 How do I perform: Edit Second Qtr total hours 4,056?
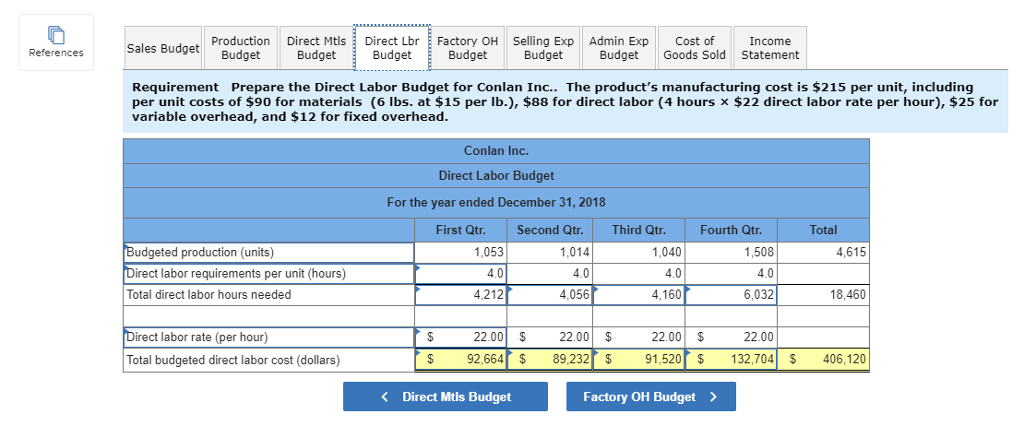550,295
